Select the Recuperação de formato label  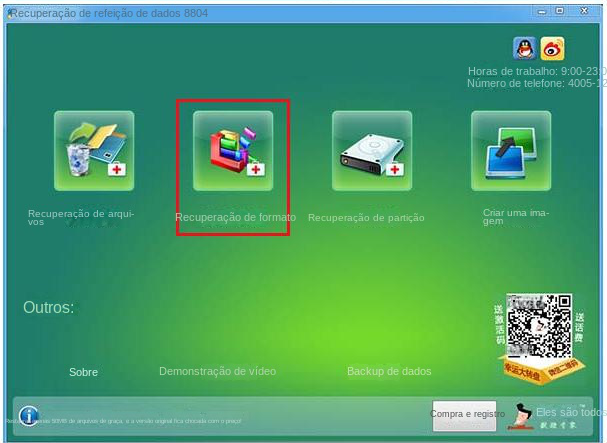coord(235,217)
